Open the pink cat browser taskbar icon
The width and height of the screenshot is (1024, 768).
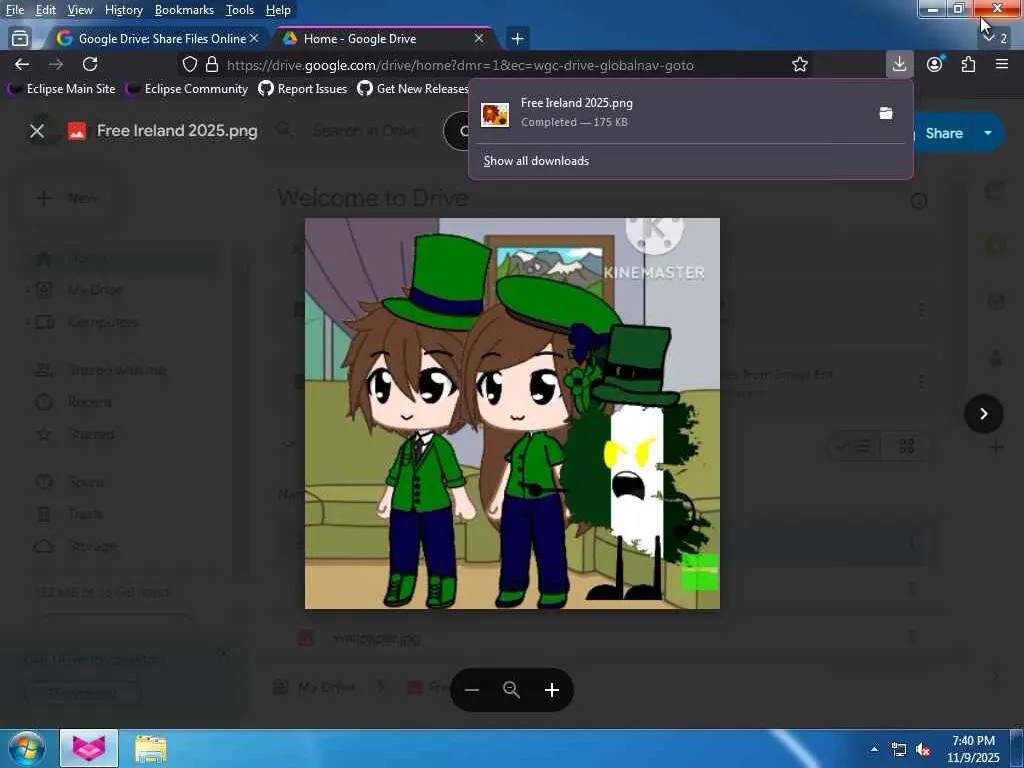click(x=89, y=748)
